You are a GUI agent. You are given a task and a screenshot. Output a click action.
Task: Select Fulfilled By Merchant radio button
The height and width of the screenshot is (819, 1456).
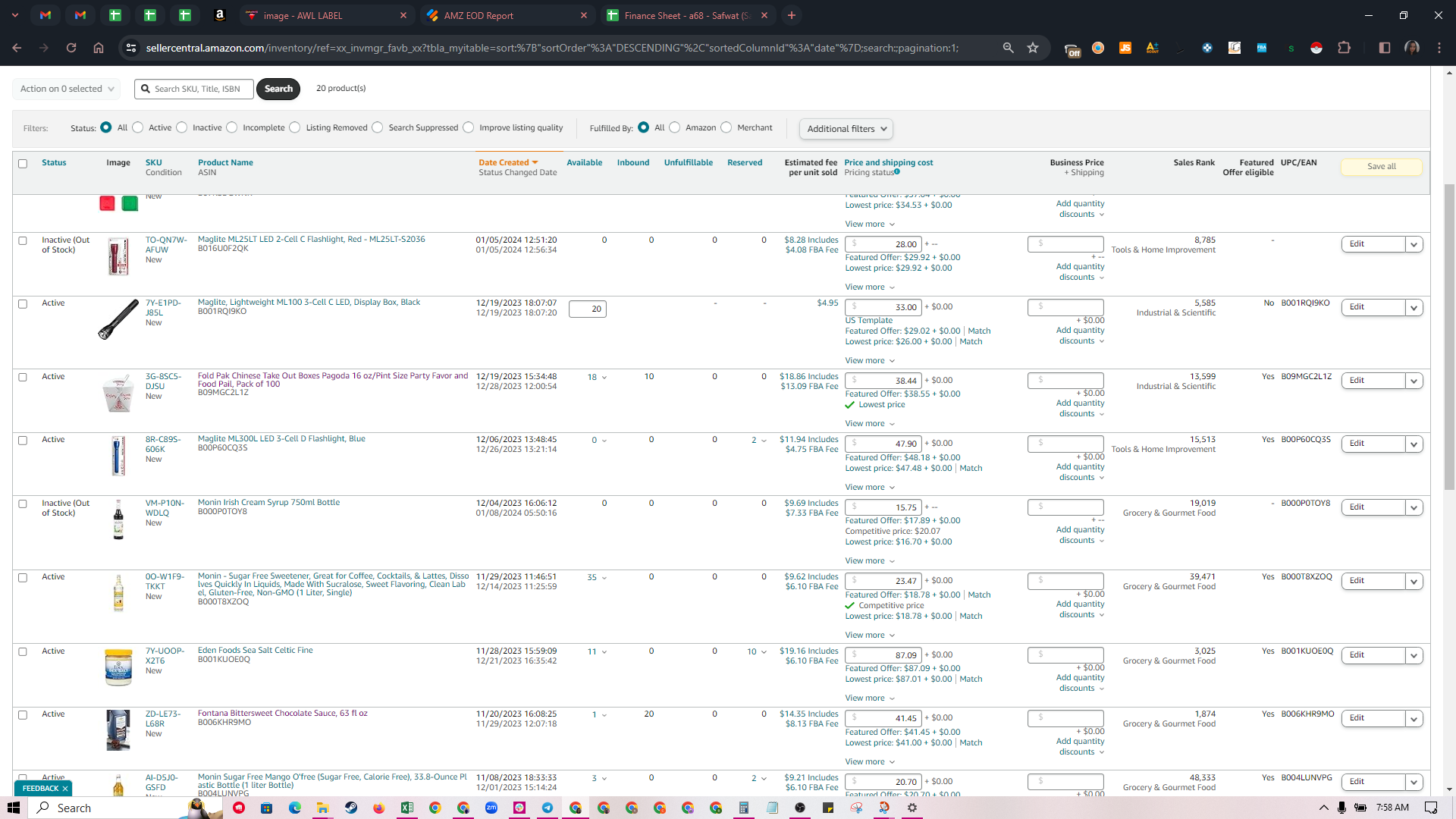point(726,127)
